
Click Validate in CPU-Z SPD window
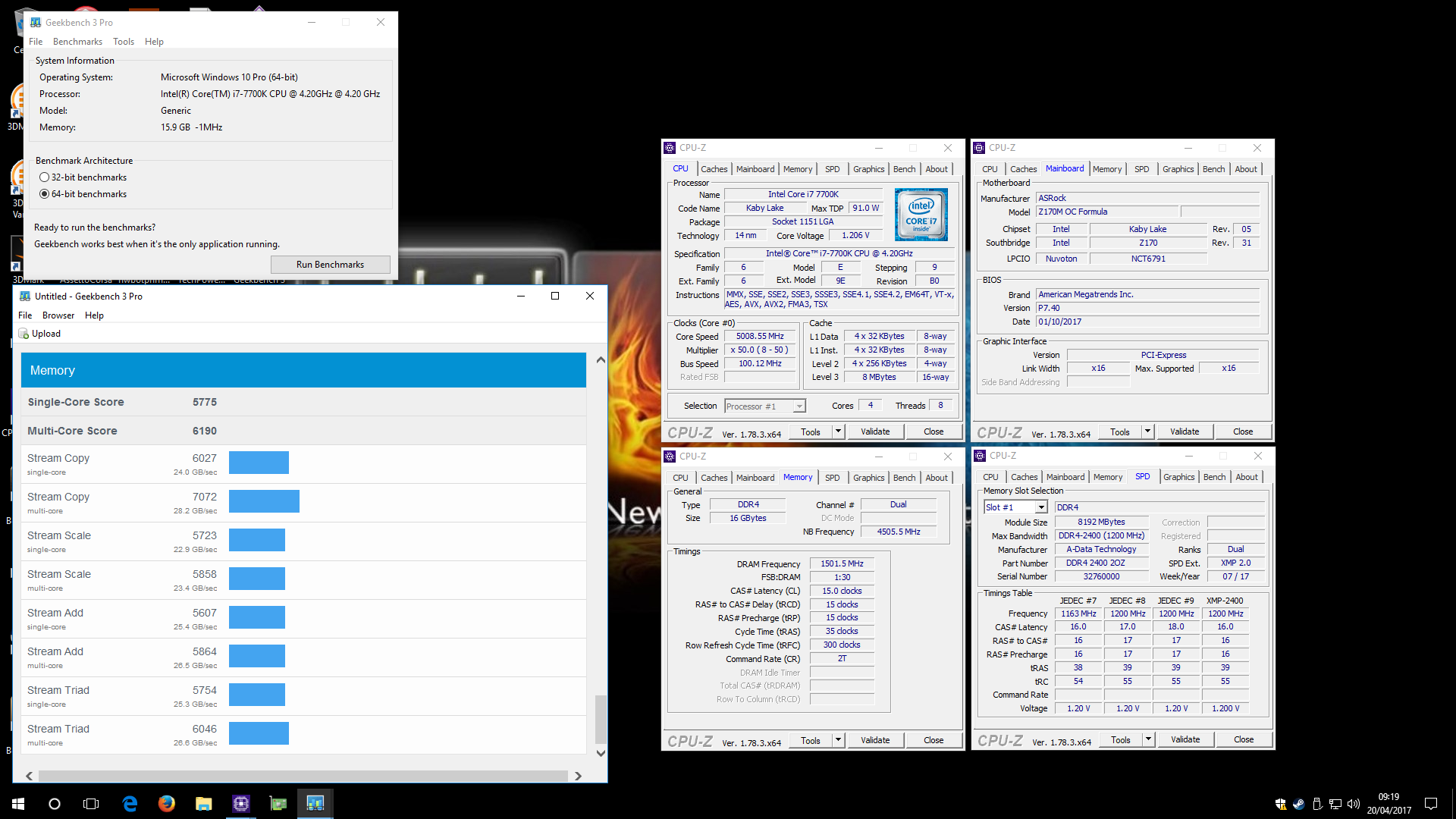pyautogui.click(x=1185, y=739)
